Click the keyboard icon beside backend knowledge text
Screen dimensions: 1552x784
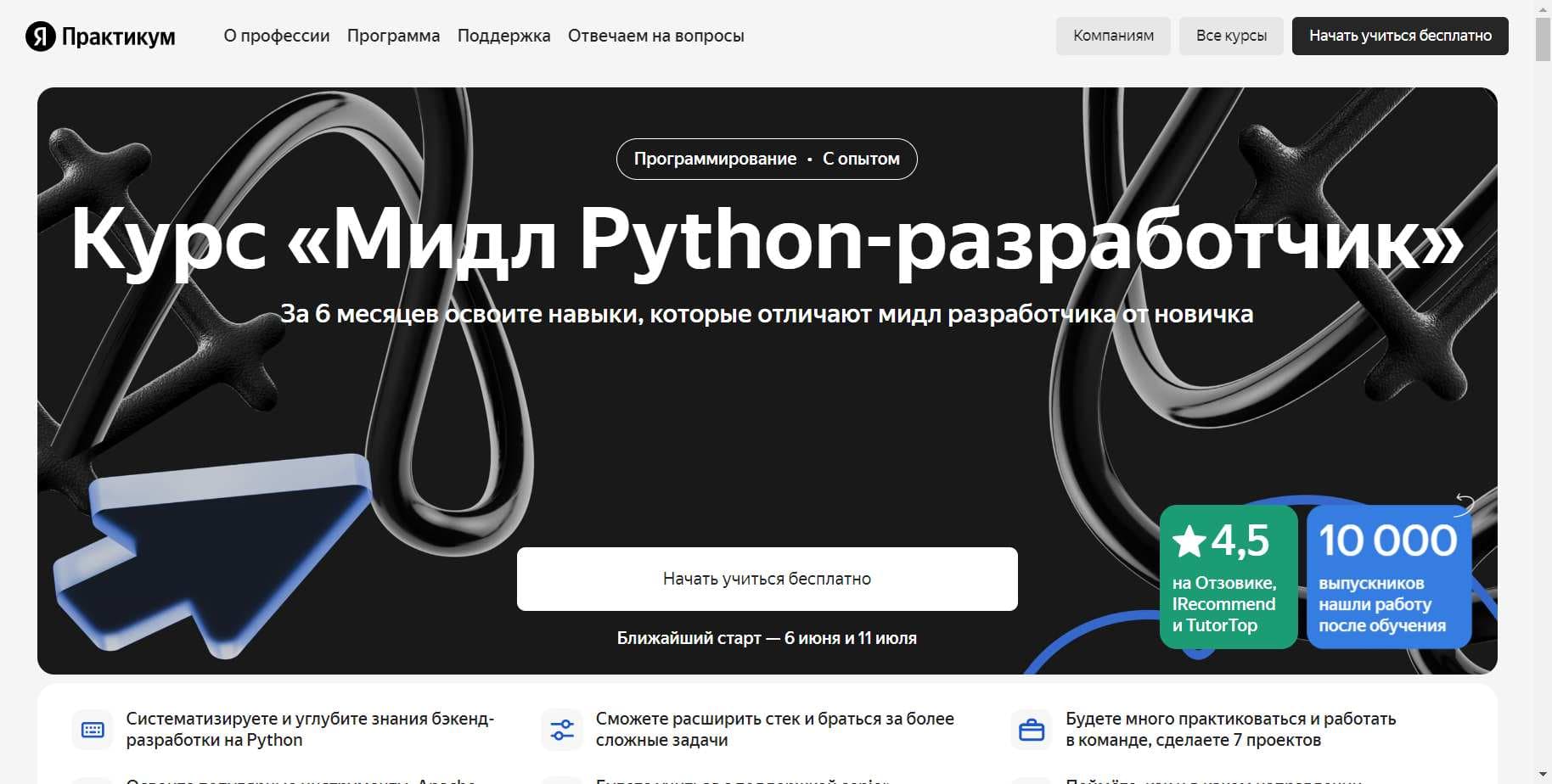point(93,730)
